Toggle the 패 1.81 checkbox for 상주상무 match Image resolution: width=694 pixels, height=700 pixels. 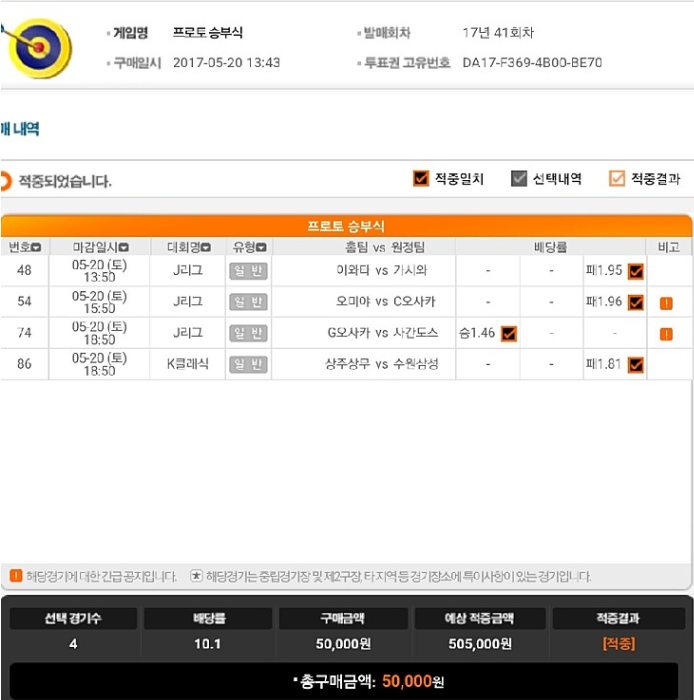coord(636,365)
